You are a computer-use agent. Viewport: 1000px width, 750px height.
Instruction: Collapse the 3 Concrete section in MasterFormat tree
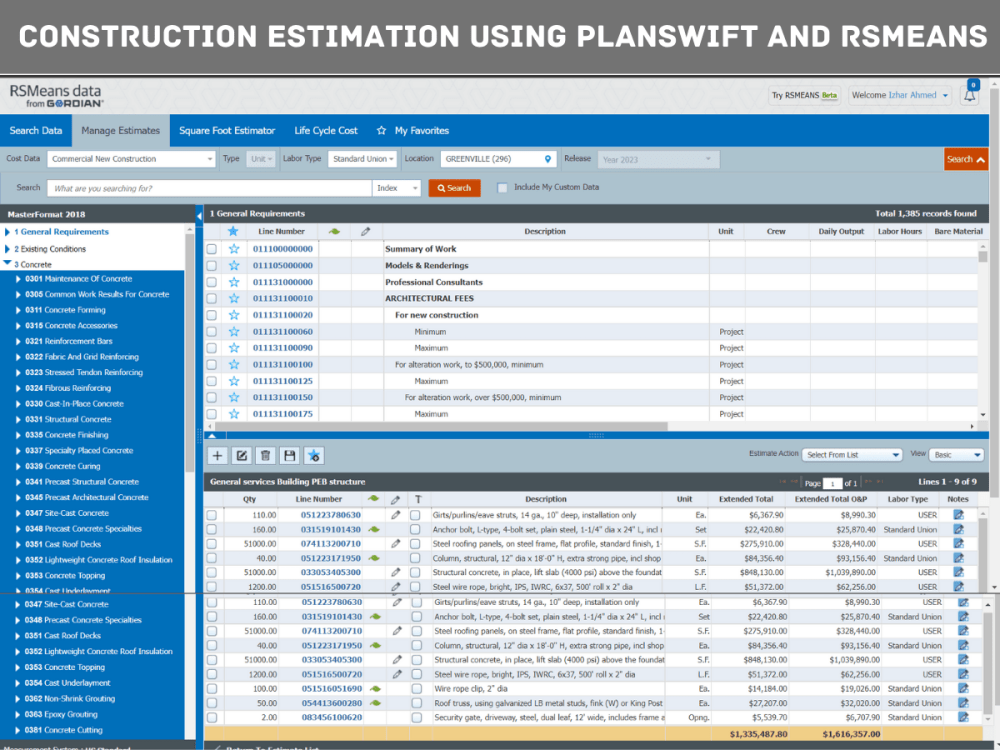pos(9,264)
